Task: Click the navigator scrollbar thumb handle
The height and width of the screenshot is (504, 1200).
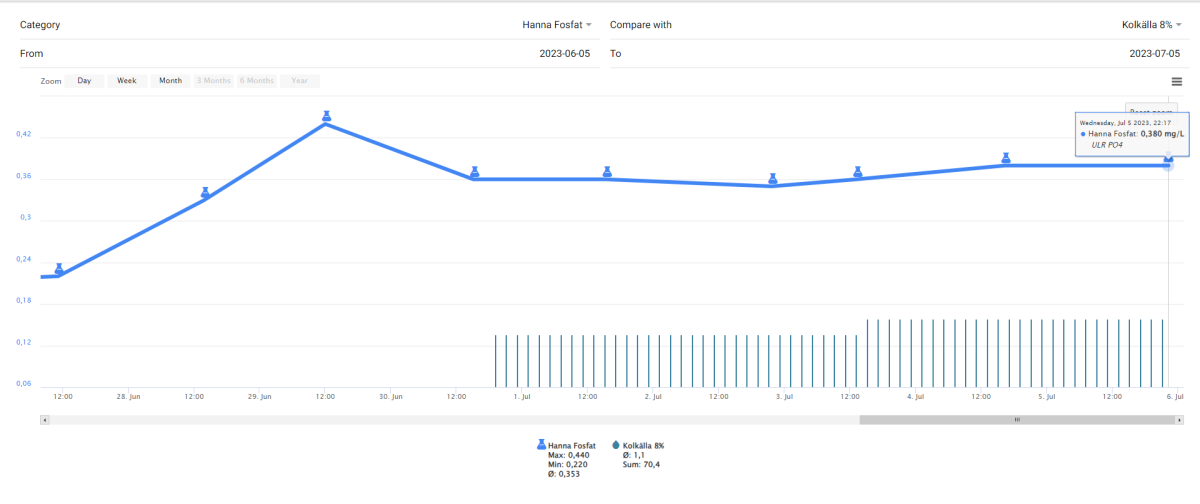Action: (x=1016, y=420)
